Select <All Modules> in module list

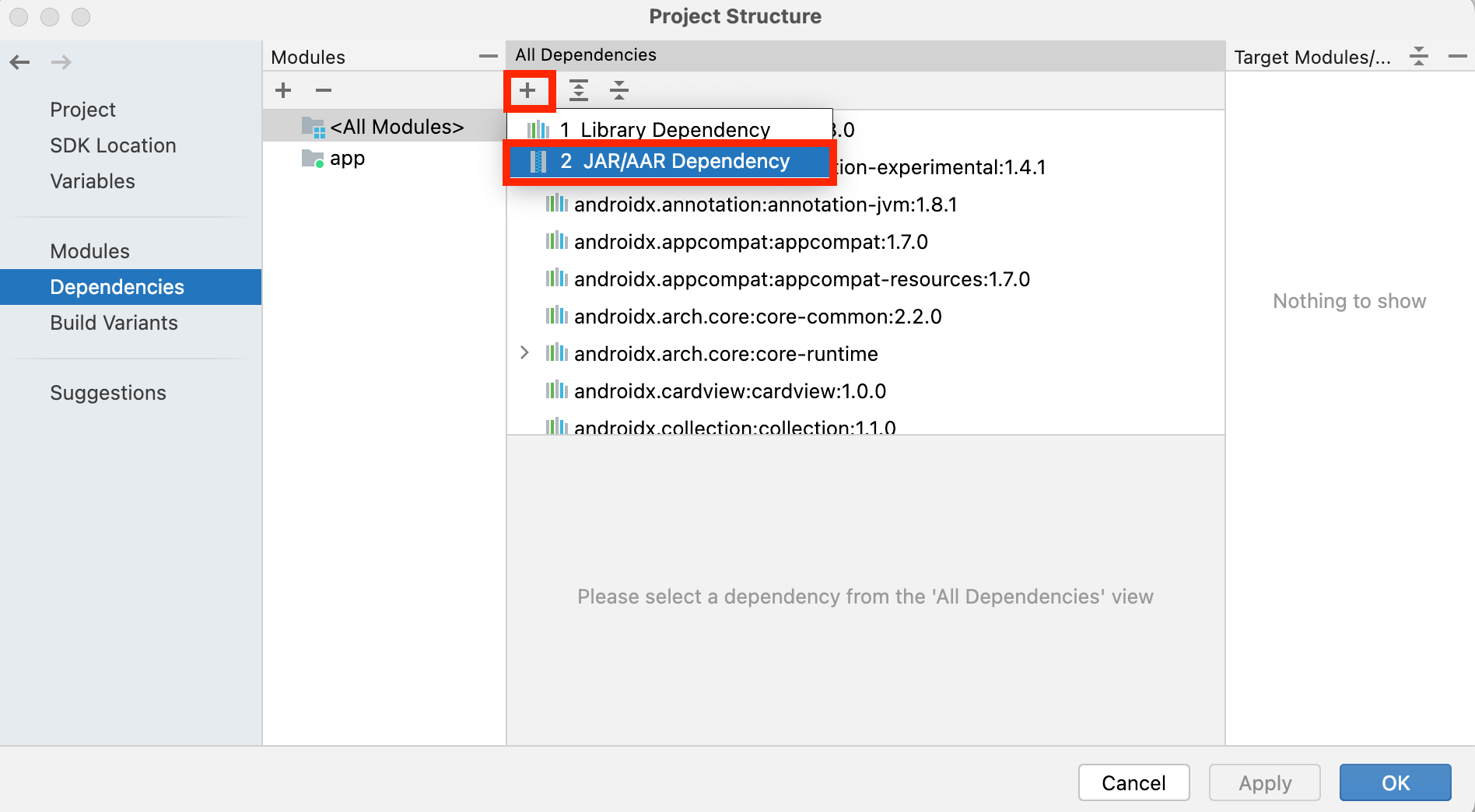(396, 127)
